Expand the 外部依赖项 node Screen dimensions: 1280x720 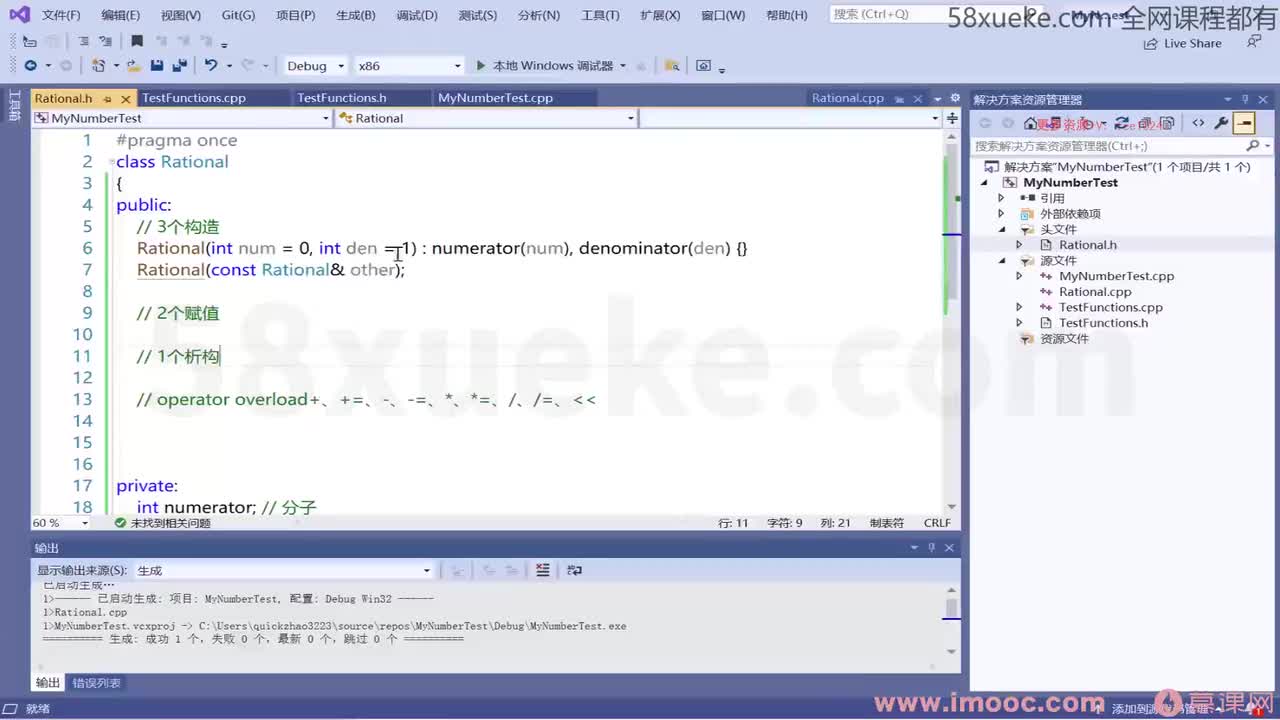coord(1001,214)
